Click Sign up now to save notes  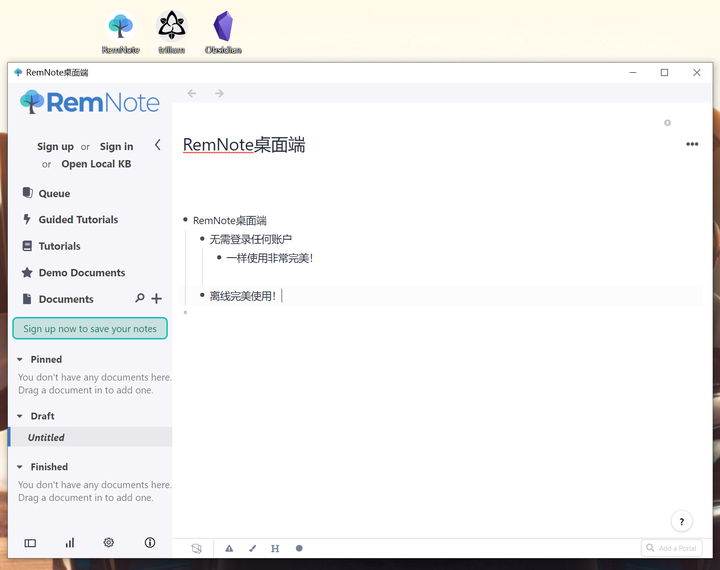(90, 328)
